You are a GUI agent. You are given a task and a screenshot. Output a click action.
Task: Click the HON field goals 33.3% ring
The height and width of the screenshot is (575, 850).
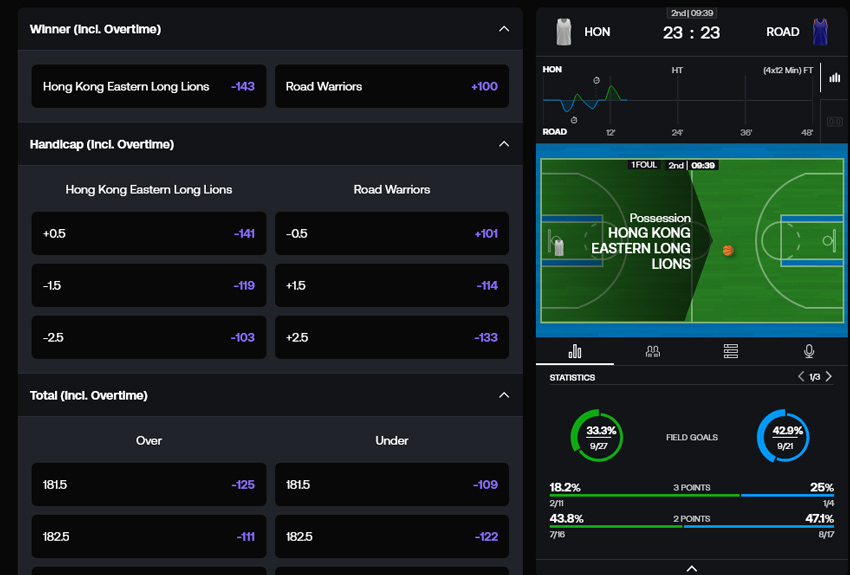[x=597, y=436]
